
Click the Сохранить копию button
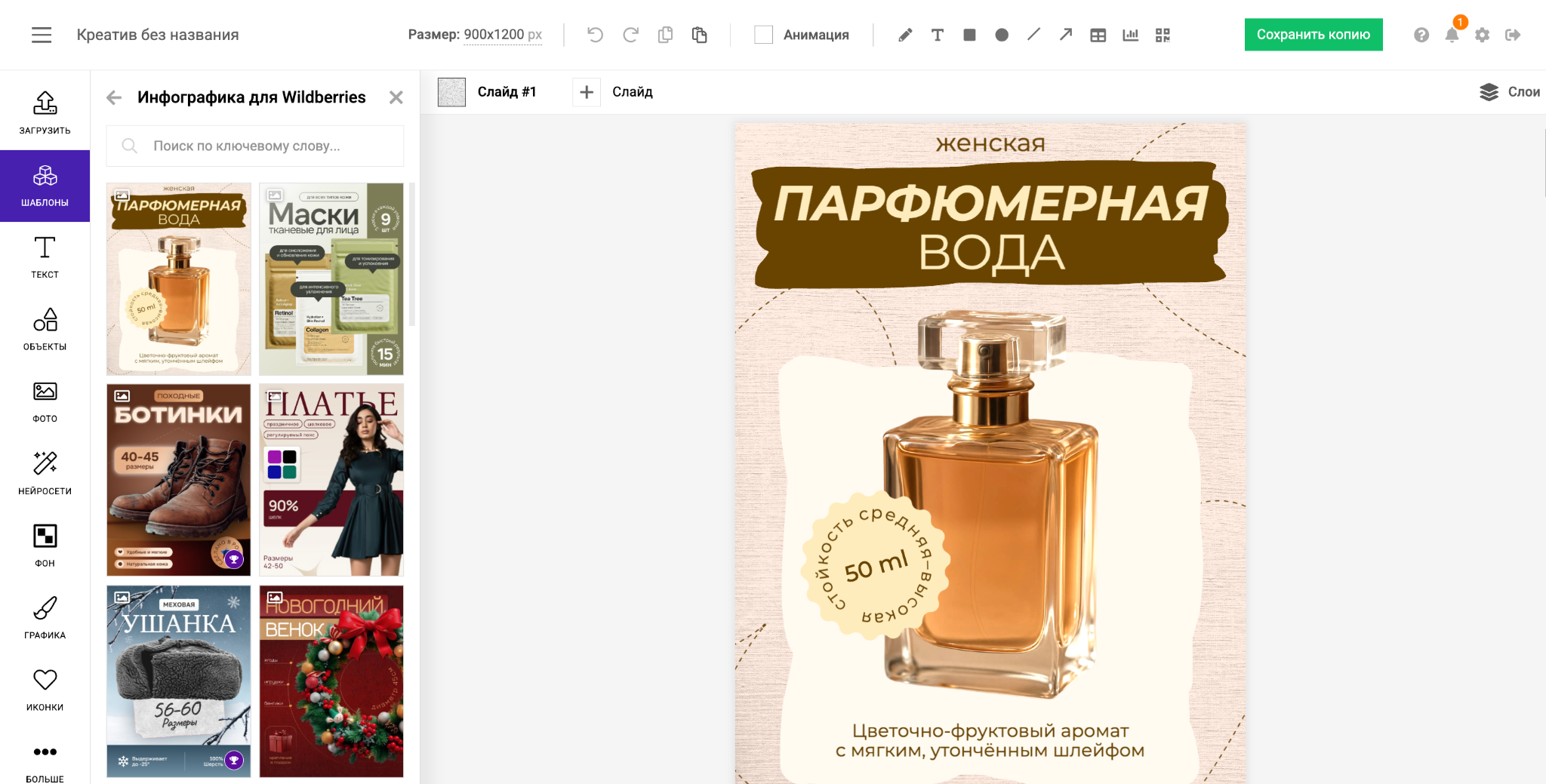pyautogui.click(x=1313, y=35)
